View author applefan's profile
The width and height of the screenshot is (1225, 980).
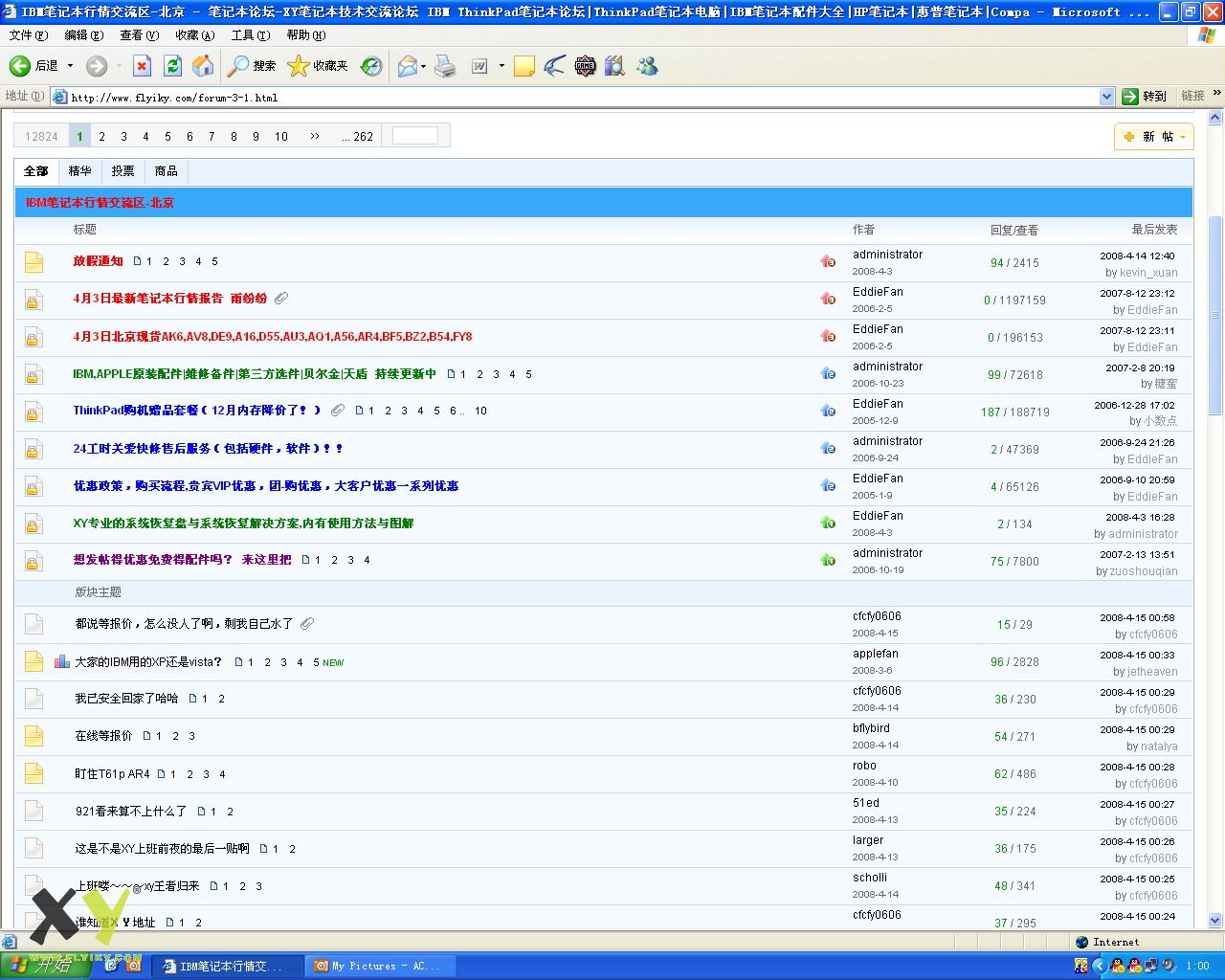(x=876, y=654)
